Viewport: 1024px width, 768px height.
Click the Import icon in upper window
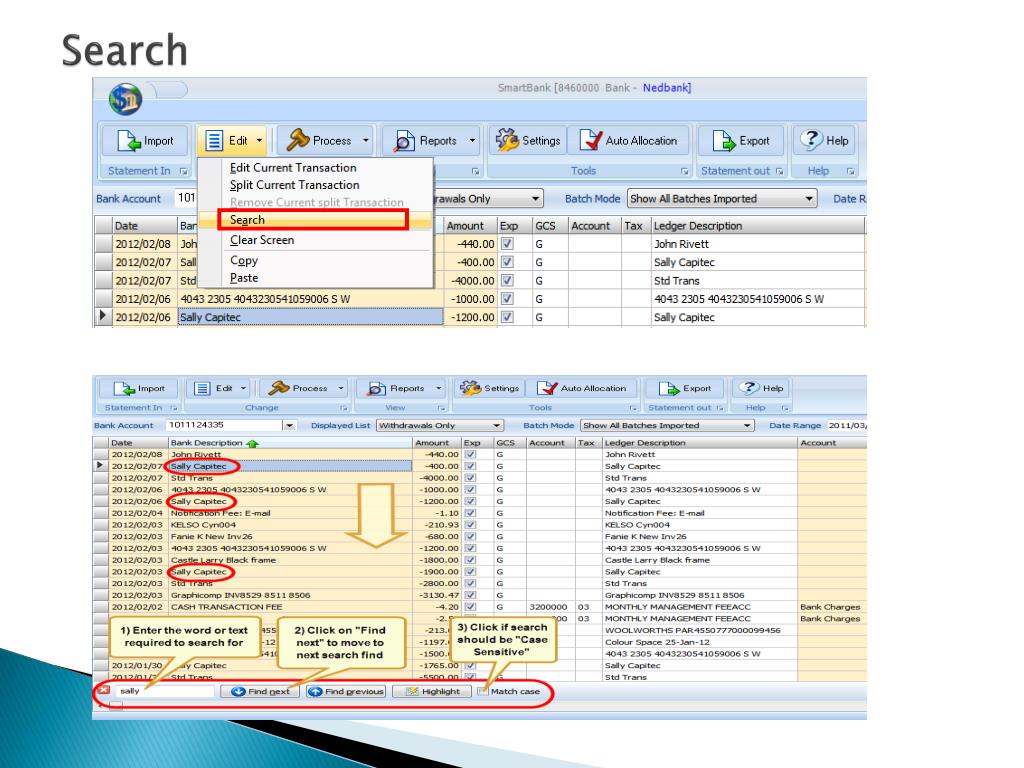point(129,140)
